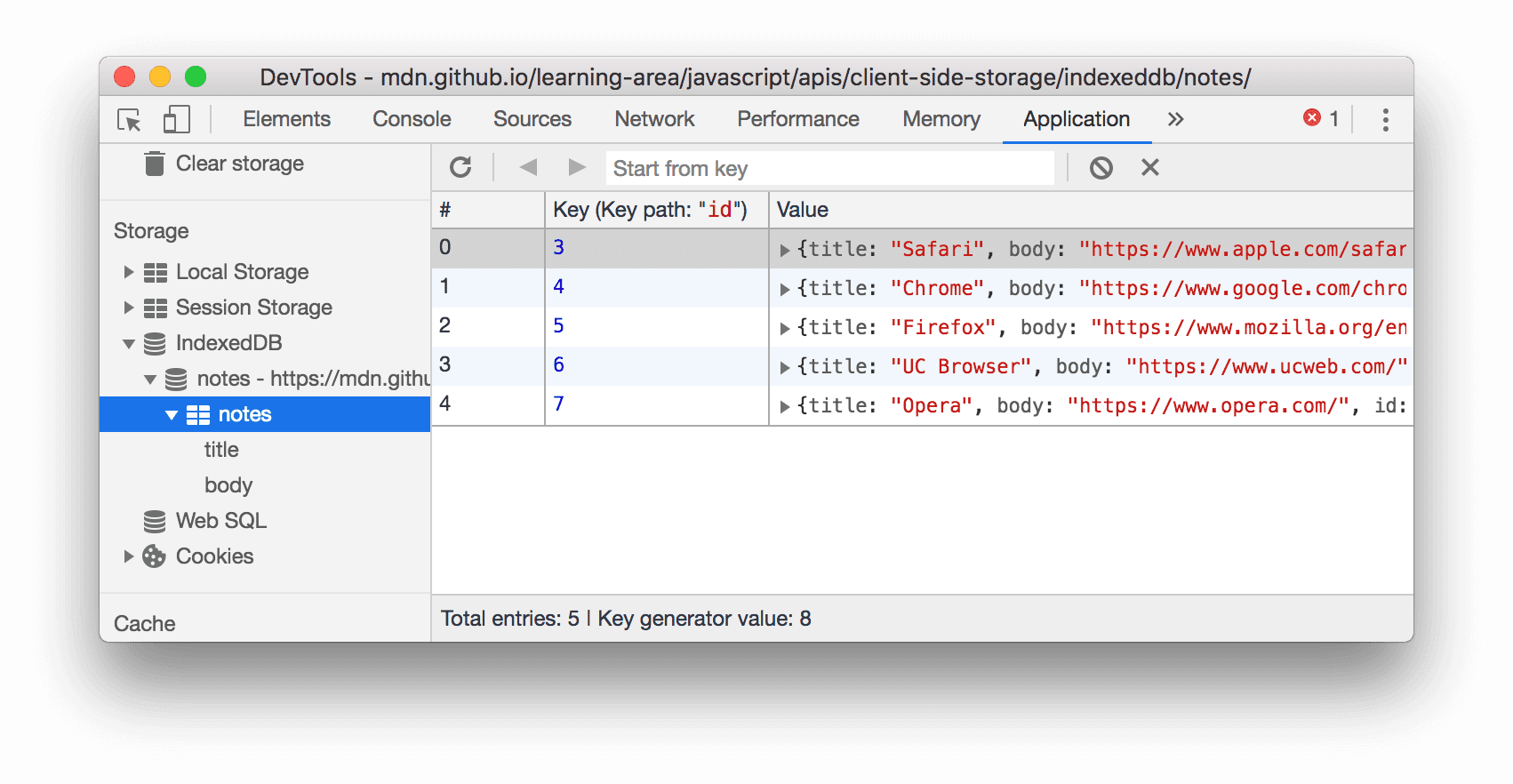Click Clear storage in the sidebar
Viewport: 1513px width, 784px height.
pyautogui.click(x=239, y=164)
